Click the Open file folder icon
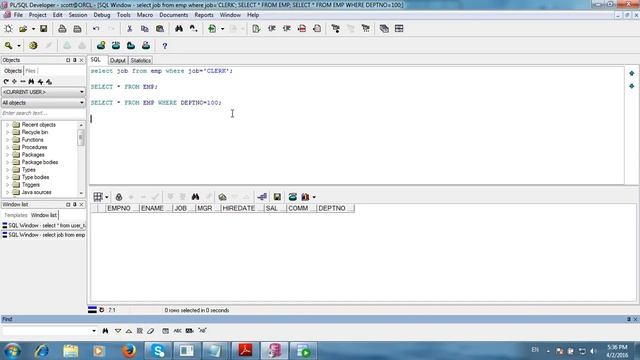This screenshot has height=360, width=640. (23, 29)
